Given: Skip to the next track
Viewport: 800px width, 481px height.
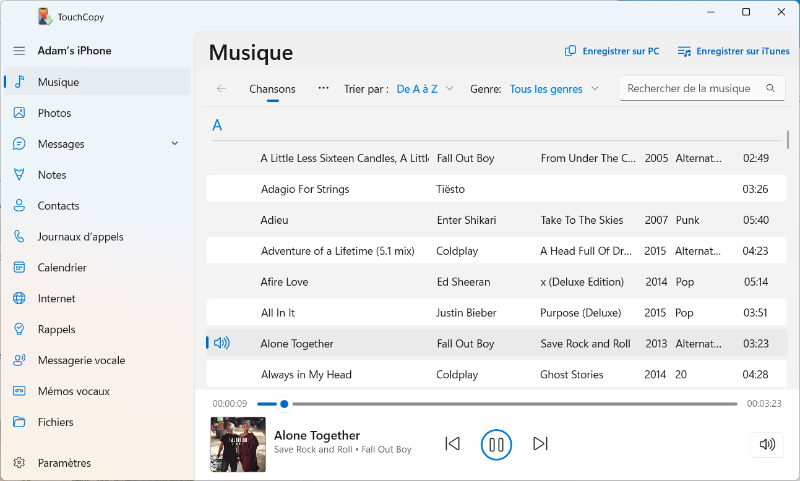Looking at the screenshot, I should pos(540,444).
